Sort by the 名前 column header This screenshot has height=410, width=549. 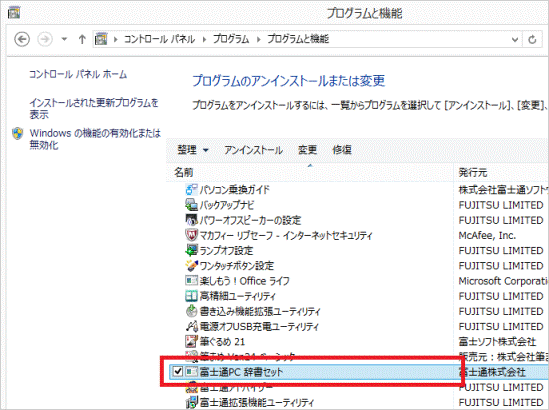tap(310, 173)
